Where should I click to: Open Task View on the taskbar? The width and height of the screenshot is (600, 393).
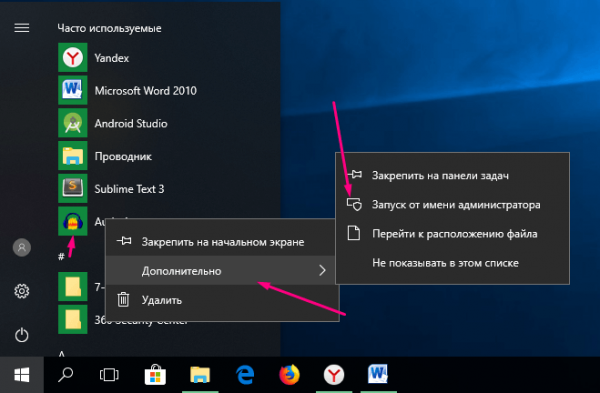pos(109,375)
